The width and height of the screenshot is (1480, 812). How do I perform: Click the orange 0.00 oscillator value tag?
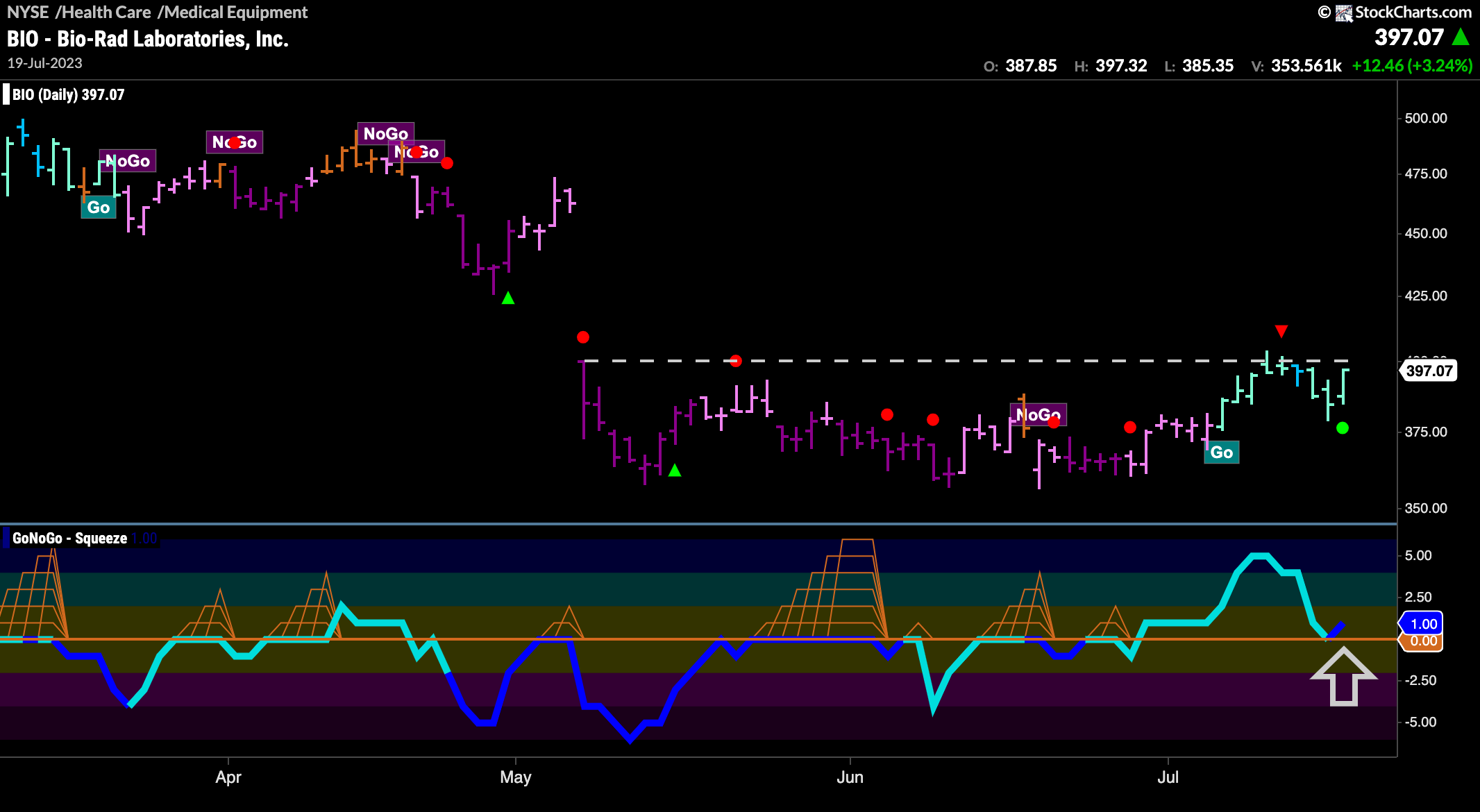point(1422,641)
